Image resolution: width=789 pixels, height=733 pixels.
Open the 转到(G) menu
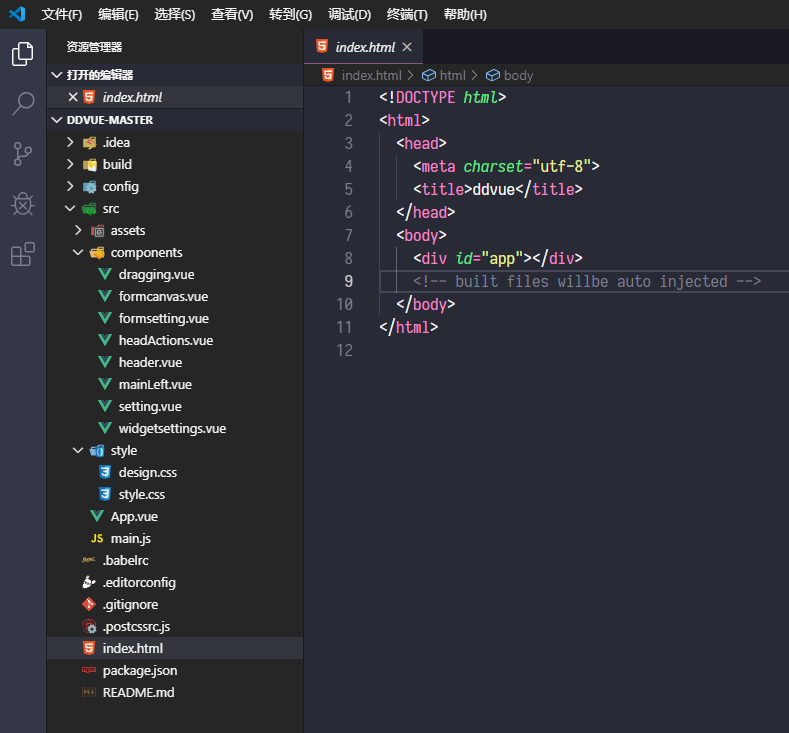tap(290, 15)
